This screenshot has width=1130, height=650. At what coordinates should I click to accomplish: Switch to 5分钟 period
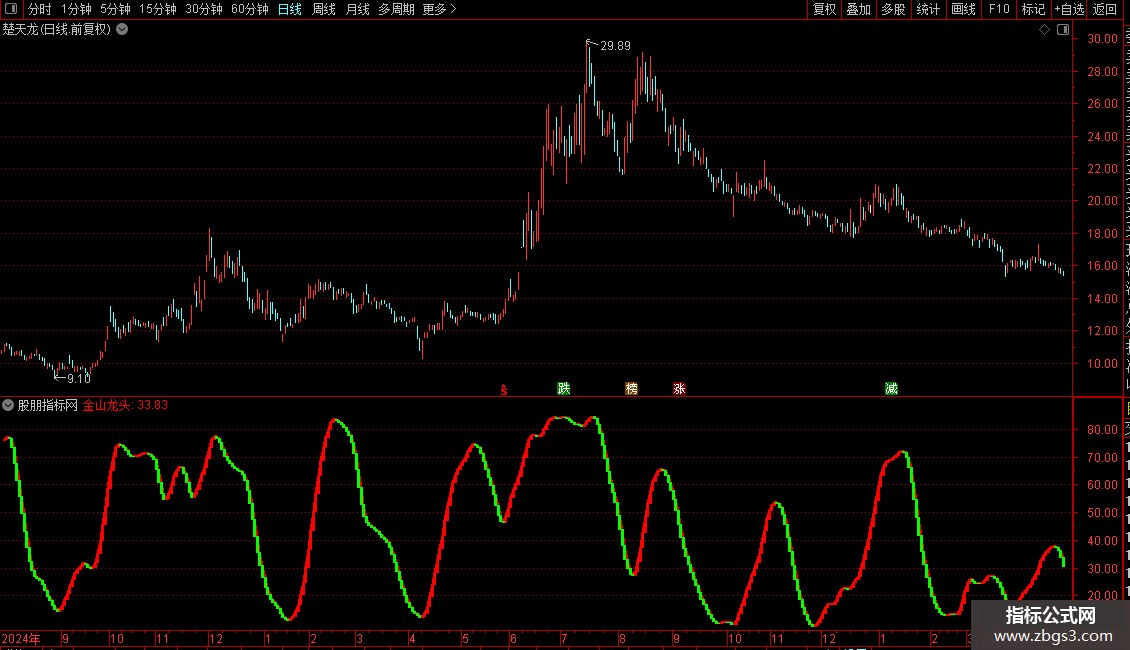click(115, 9)
